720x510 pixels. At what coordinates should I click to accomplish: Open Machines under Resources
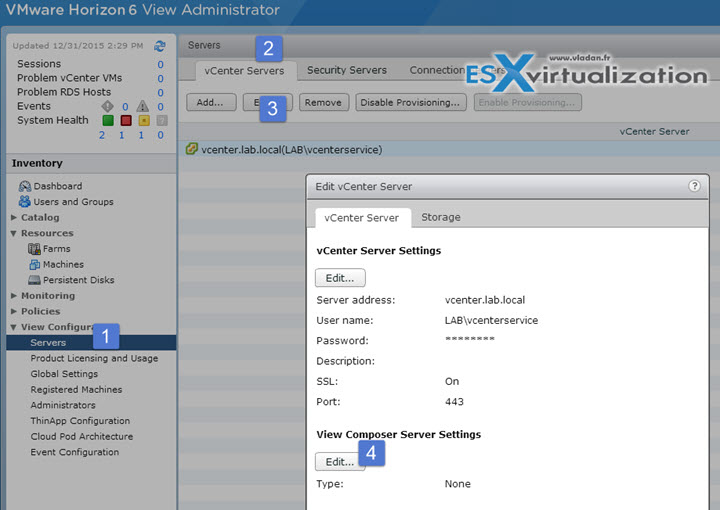coord(63,264)
